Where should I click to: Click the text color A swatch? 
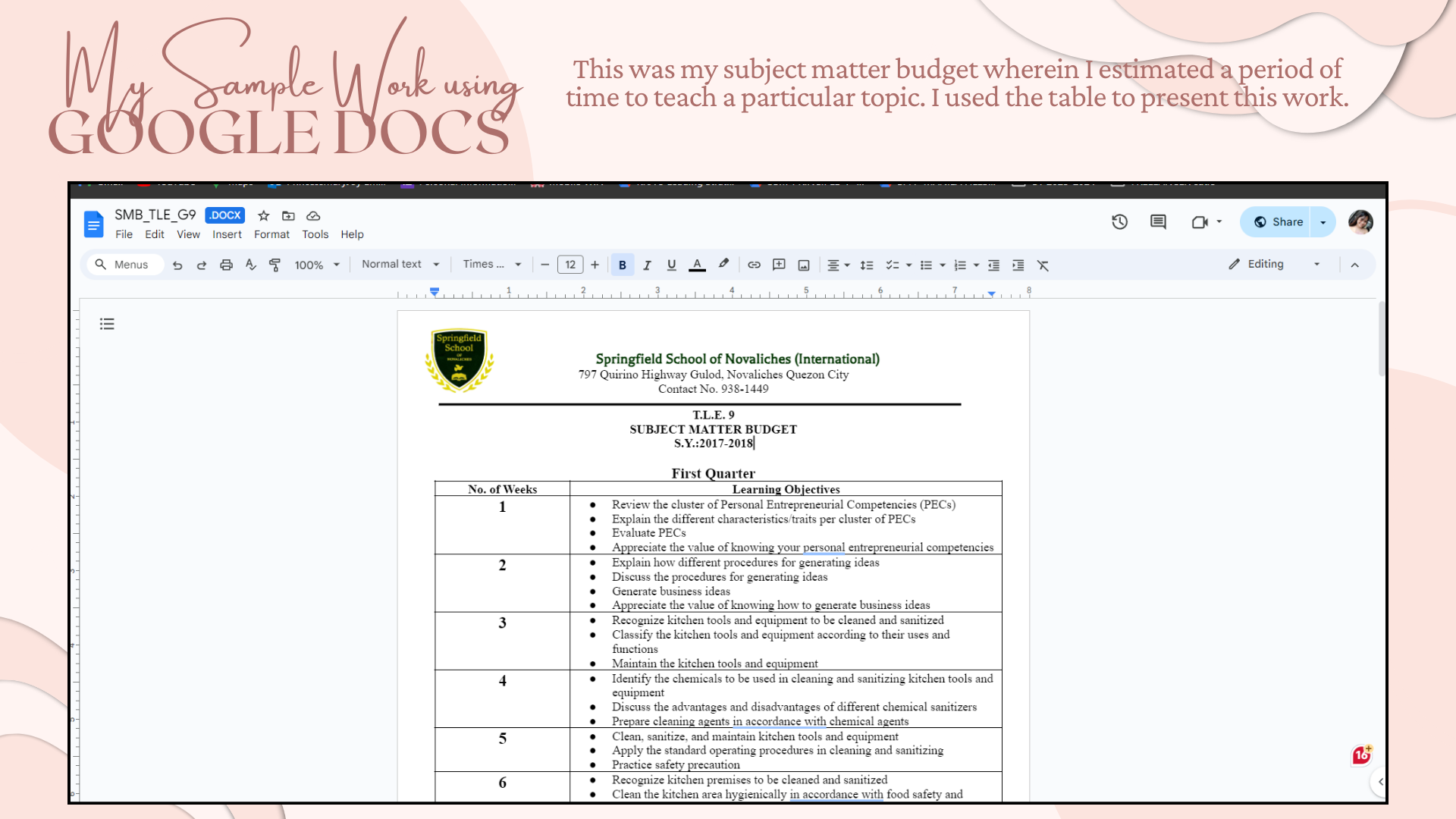(x=697, y=265)
